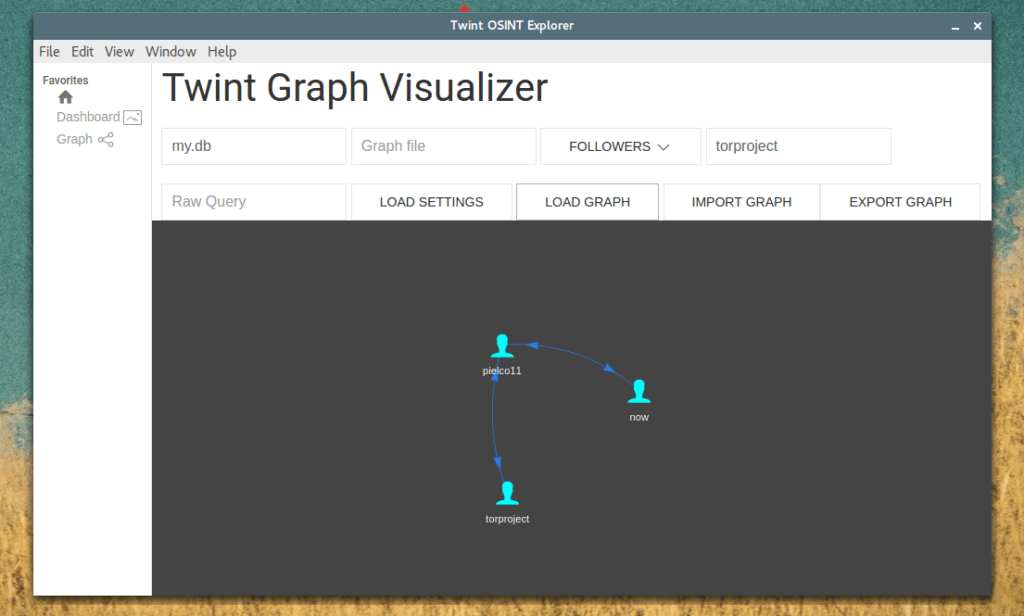Click the Graph share-nodes icon in sidebar
Image resolution: width=1024 pixels, height=616 pixels.
(x=106, y=140)
